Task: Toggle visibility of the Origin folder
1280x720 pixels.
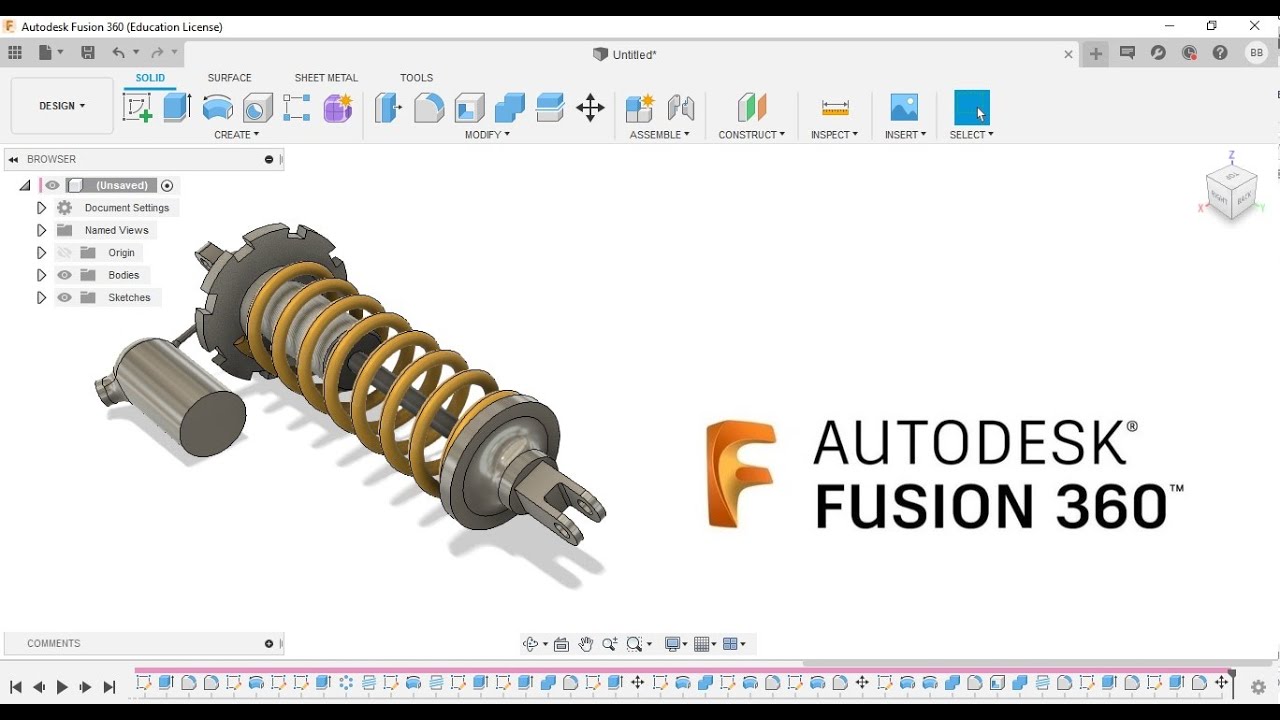Action: pos(65,253)
